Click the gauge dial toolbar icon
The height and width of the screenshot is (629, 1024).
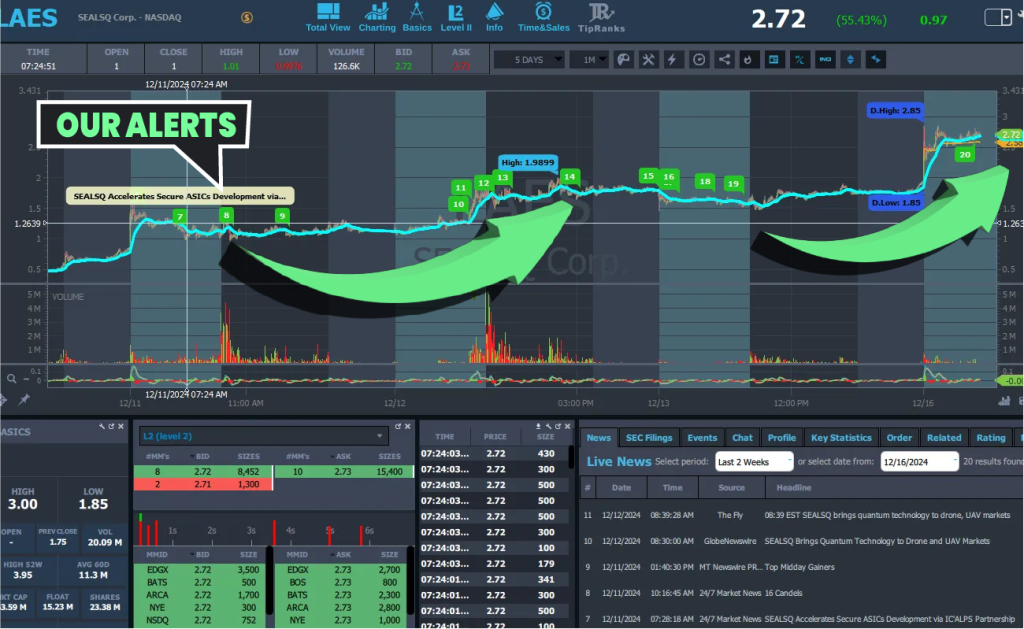[x=699, y=60]
